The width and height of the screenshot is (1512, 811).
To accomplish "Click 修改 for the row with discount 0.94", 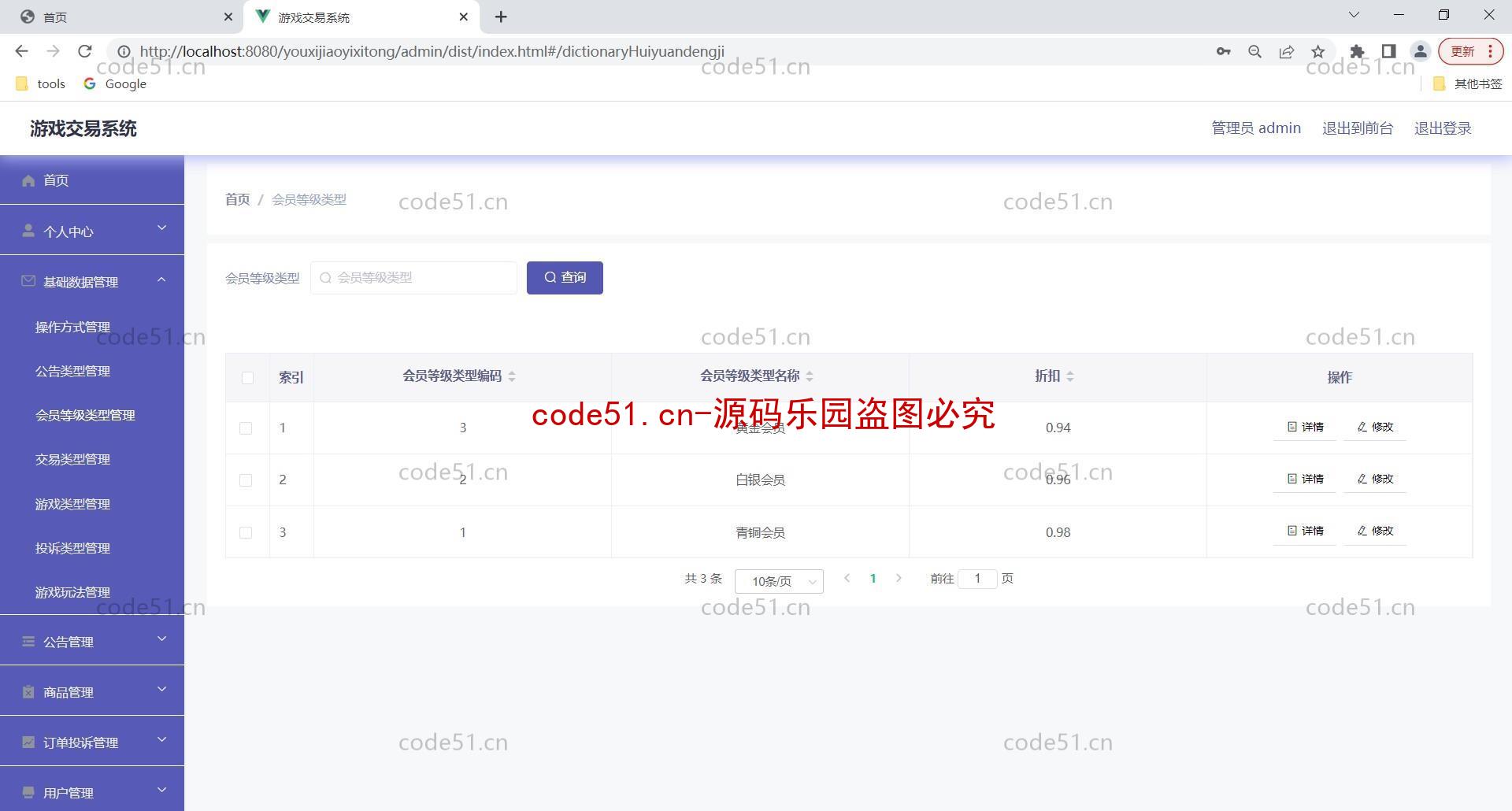I will 1375,427.
